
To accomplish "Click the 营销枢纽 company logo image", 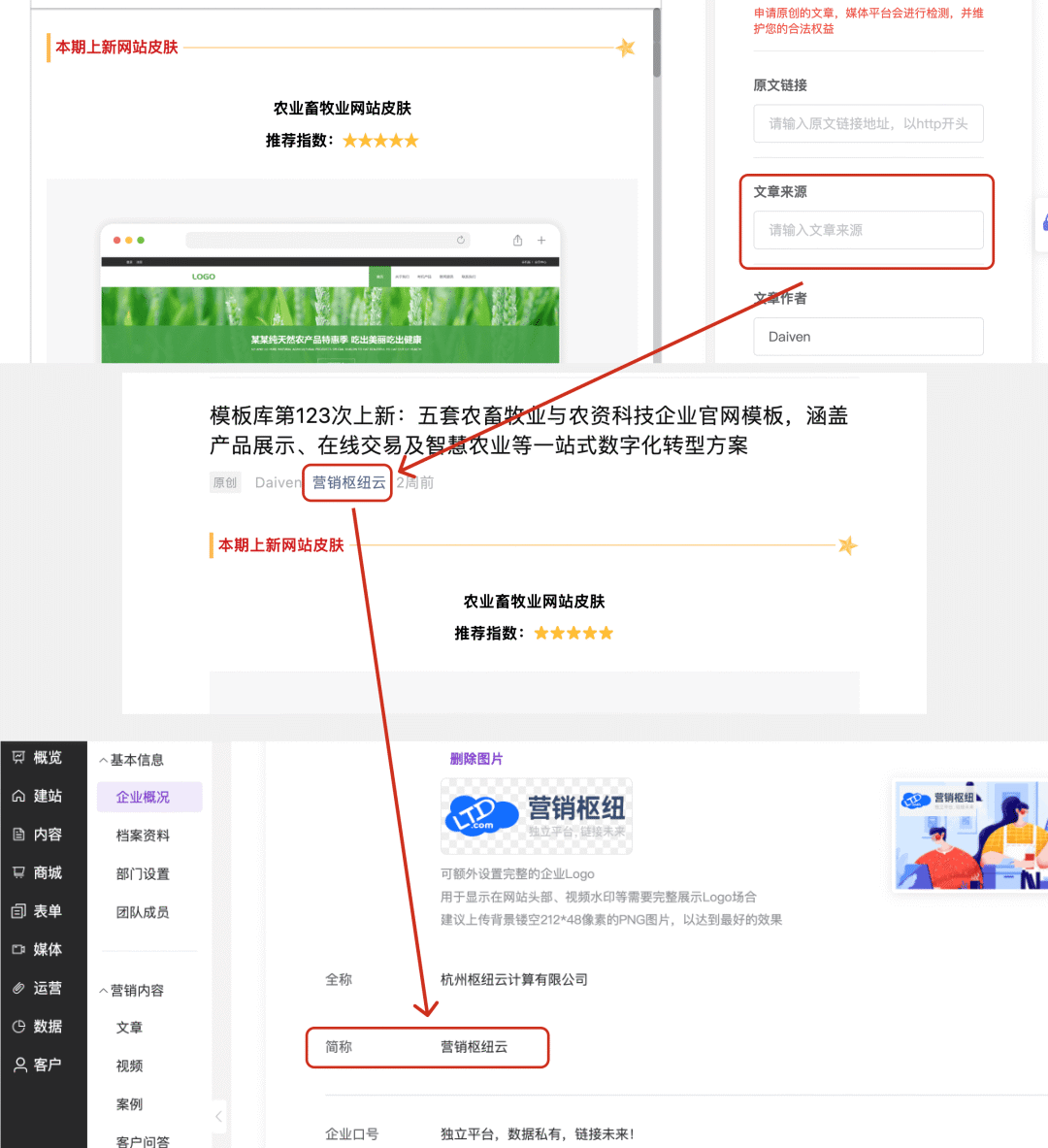I will (536, 815).
